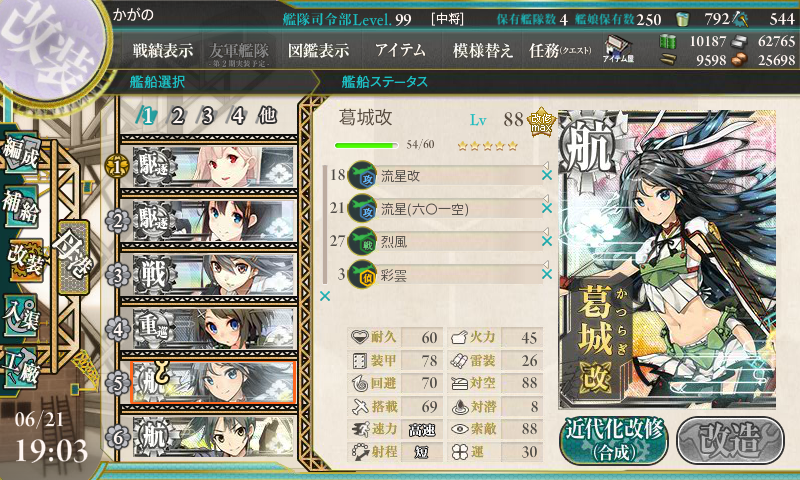Click the 改造 remodel button
Image resolution: width=800 pixels, height=480 pixels.
click(x=730, y=441)
